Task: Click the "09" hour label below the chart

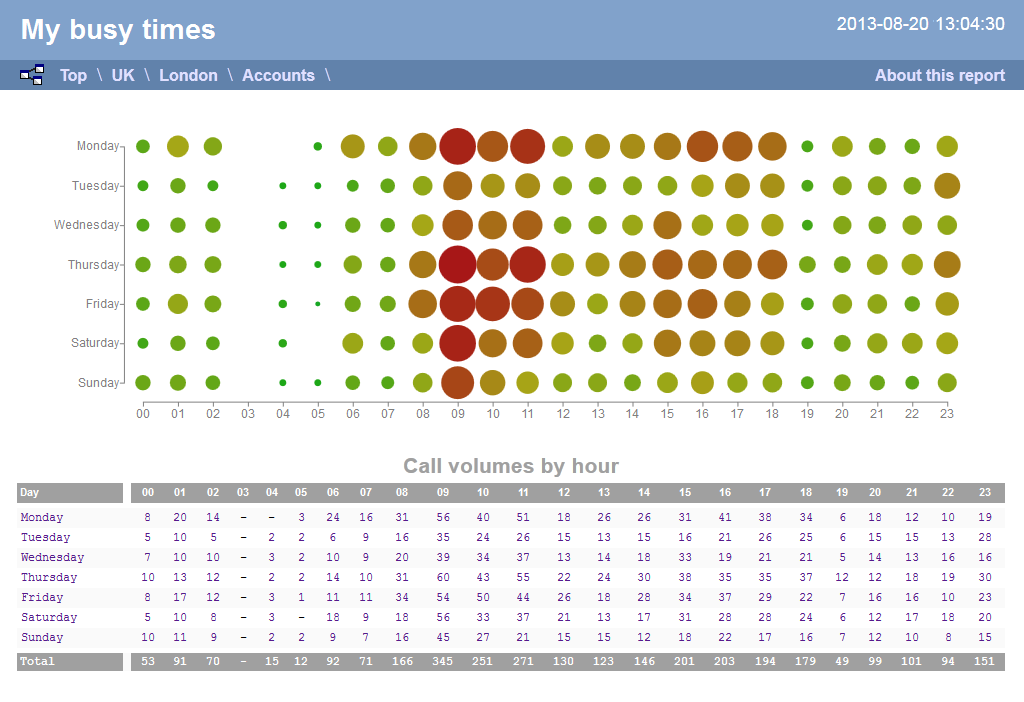Action: click(x=458, y=413)
